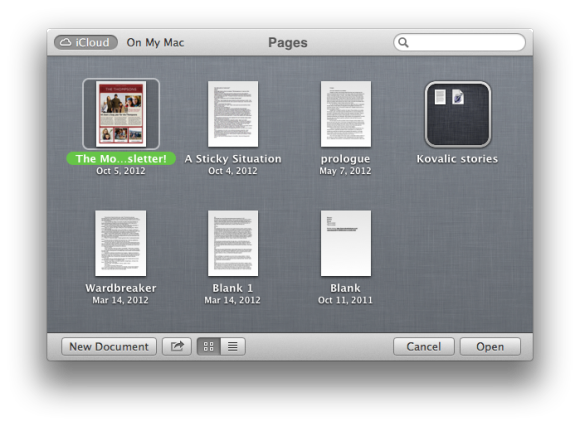Image resolution: width=580 pixels, height=426 pixels.
Task: Select the Blank document from Oct 11, 2011
Action: [x=346, y=243]
